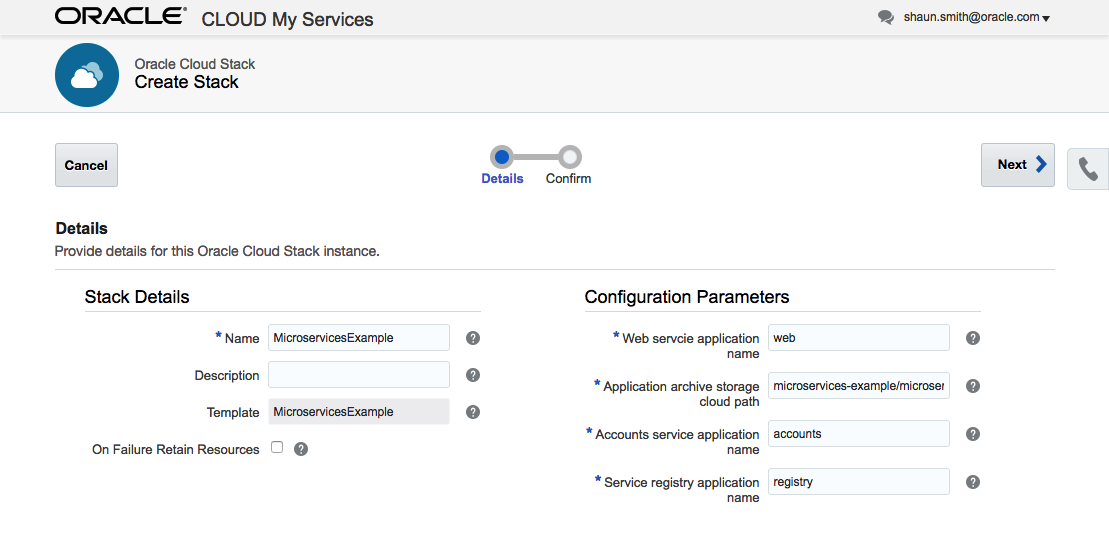Open the phone contact side tab
Screen dimensions: 1109x554
[1088, 169]
